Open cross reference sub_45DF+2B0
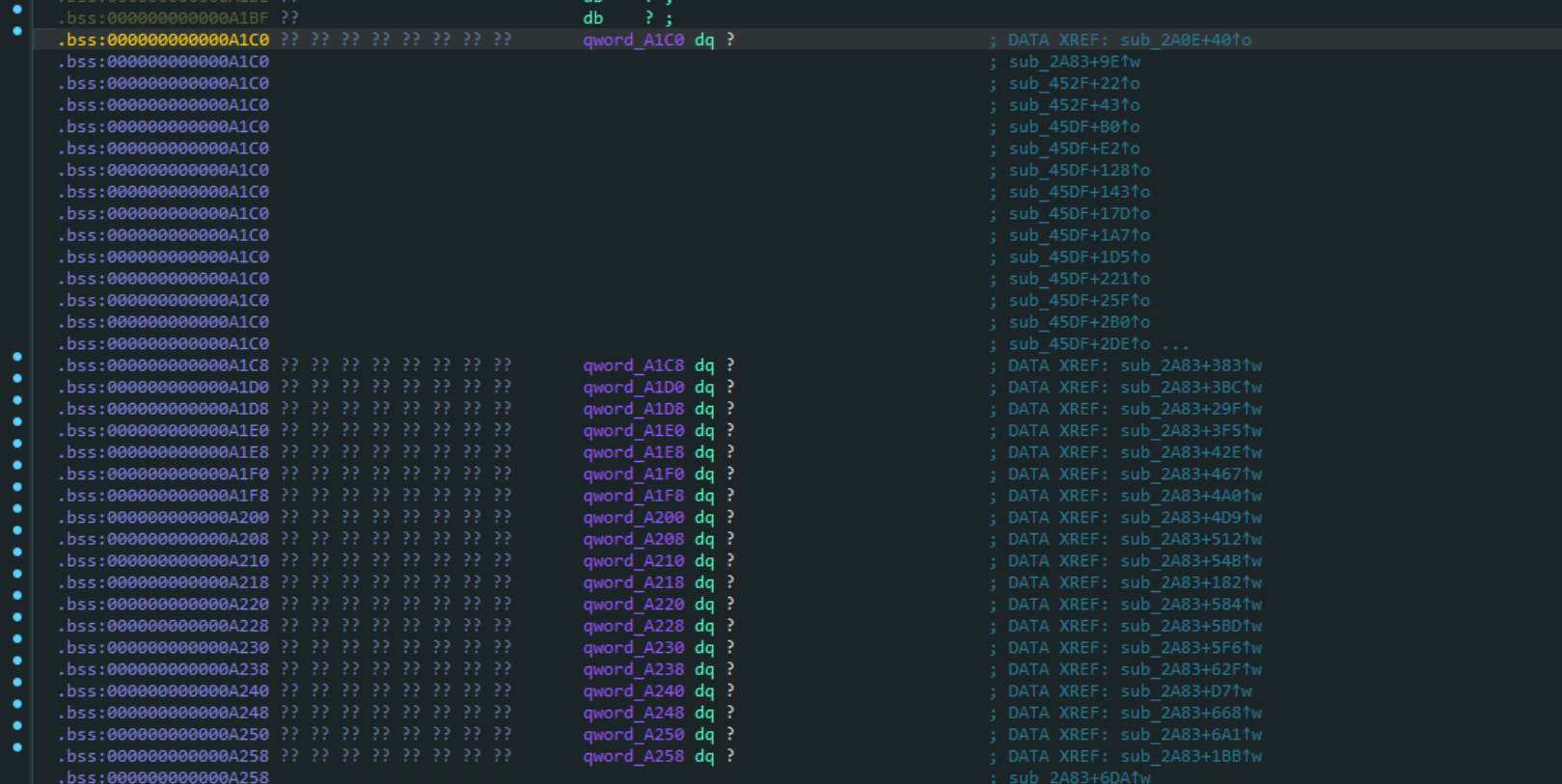This screenshot has height=784, width=1562. 1080,322
